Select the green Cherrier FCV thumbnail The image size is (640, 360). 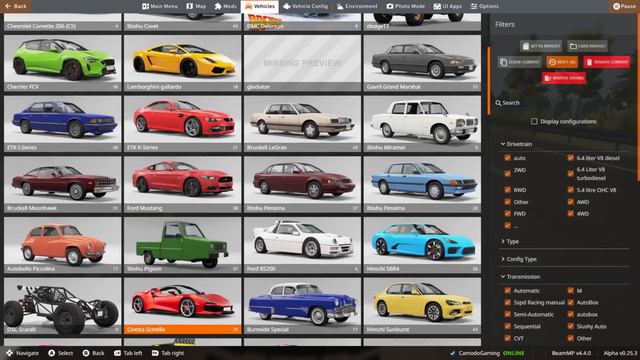tap(62, 63)
